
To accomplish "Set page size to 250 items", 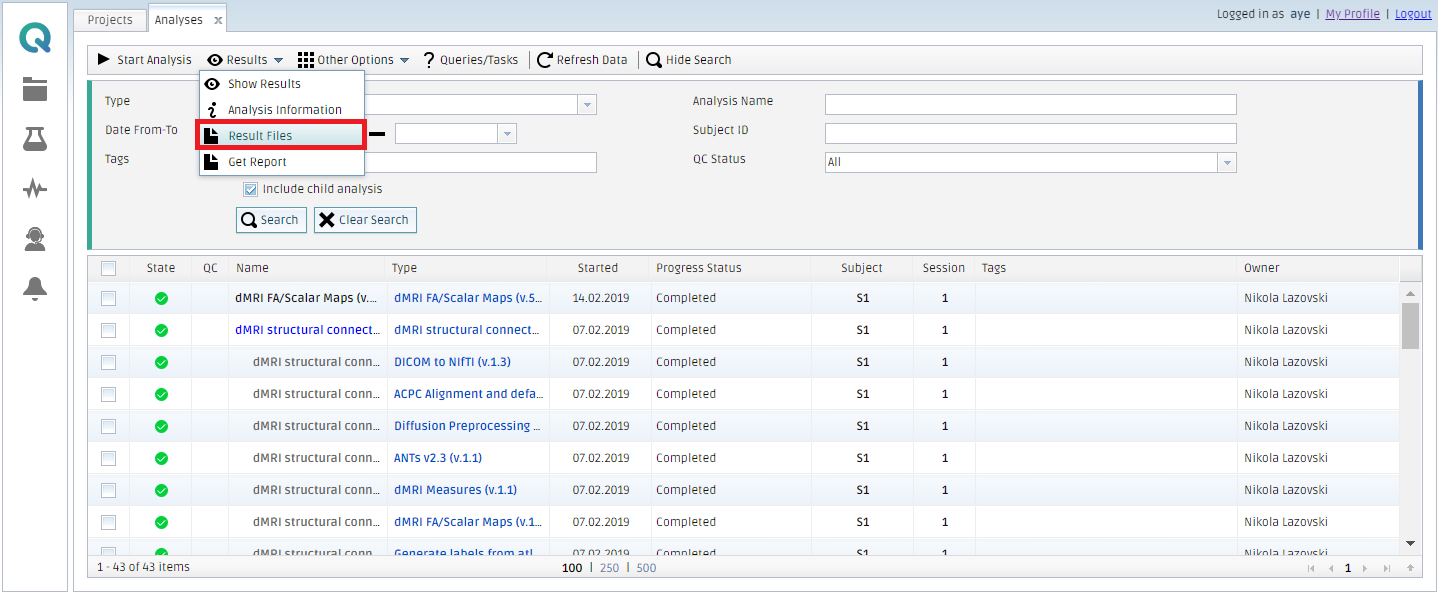I will [609, 568].
